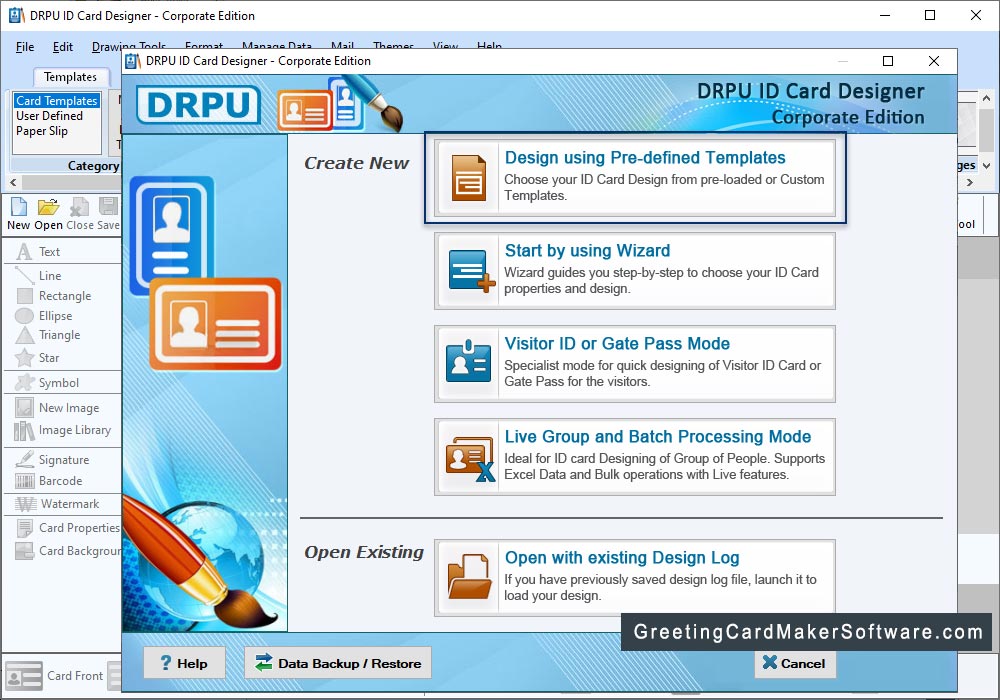The width and height of the screenshot is (1000, 700).
Task: Click the Save icon in main toolbar
Action: 108,207
